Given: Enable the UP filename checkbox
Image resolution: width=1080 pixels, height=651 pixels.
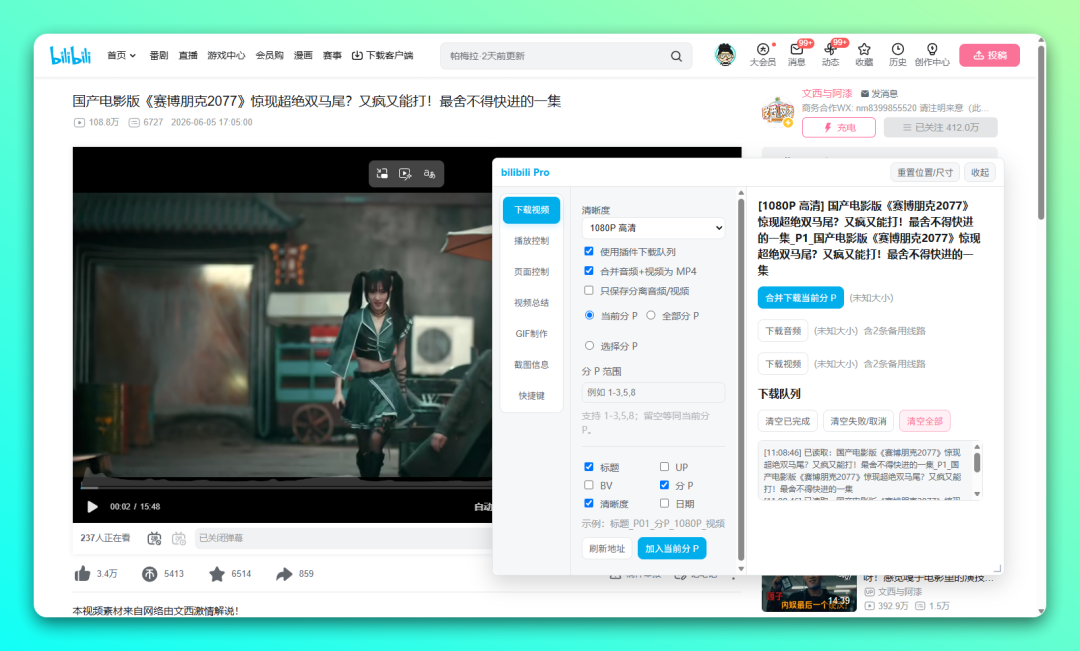Looking at the screenshot, I should 665,466.
